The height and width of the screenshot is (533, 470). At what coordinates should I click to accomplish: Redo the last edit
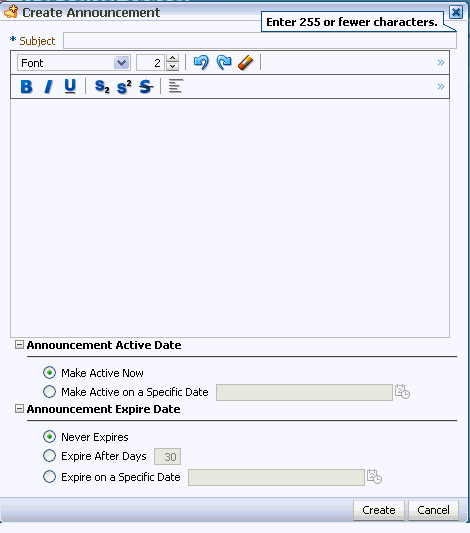coord(224,63)
